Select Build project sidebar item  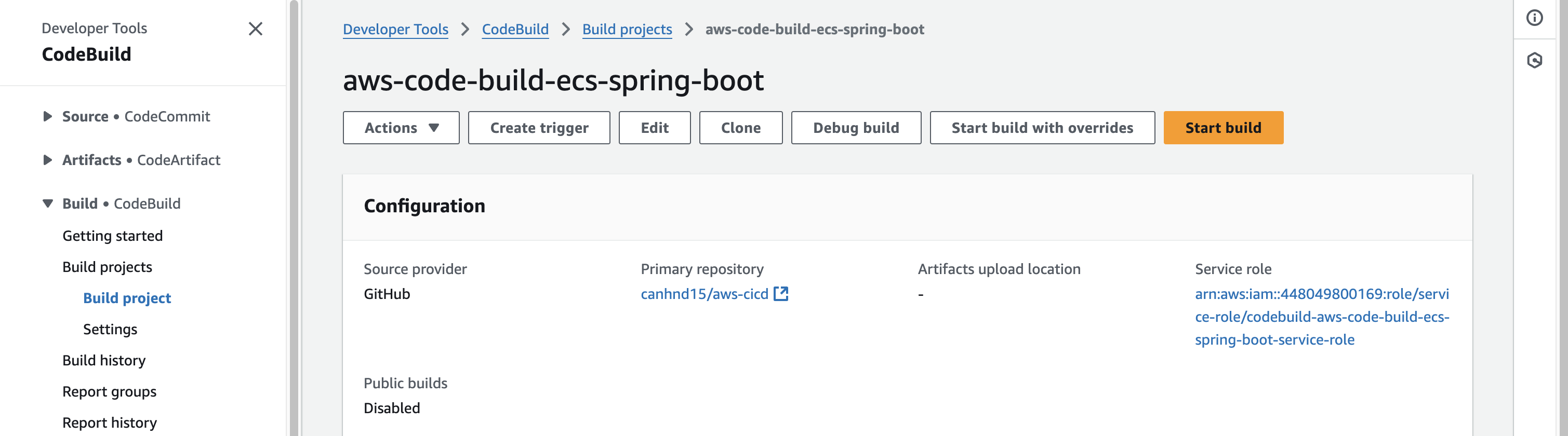tap(127, 298)
